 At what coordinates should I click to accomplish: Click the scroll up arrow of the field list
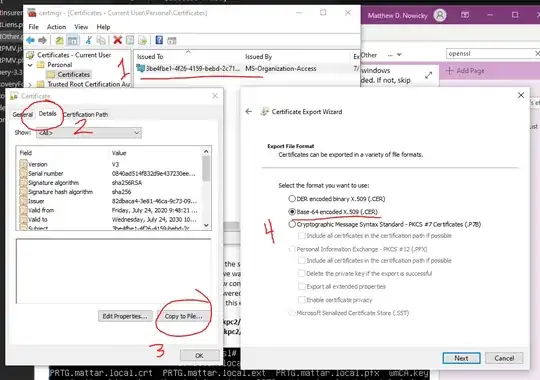click(206, 152)
